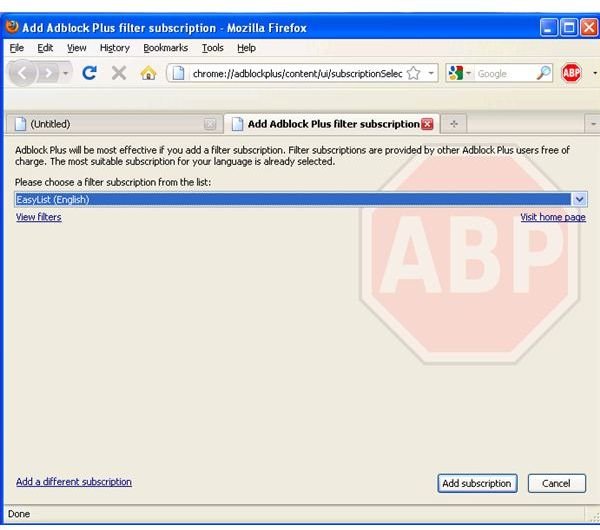Open the Google search engine selector
Image resolution: width=600 pixels, height=530 pixels.
tap(459, 73)
